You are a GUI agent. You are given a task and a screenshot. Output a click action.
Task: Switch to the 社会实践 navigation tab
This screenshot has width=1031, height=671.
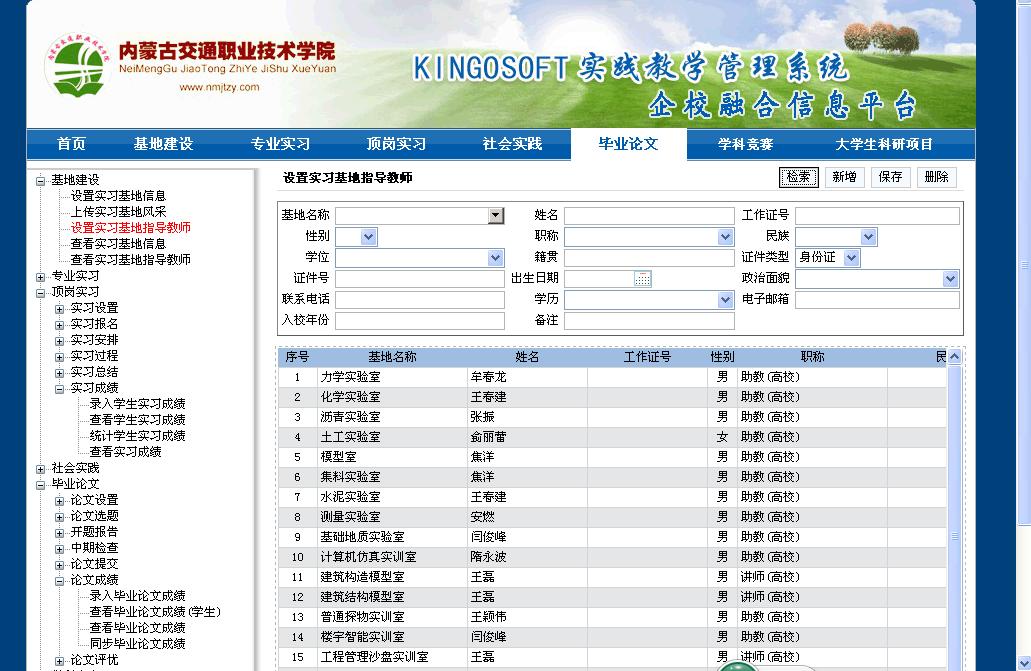512,144
